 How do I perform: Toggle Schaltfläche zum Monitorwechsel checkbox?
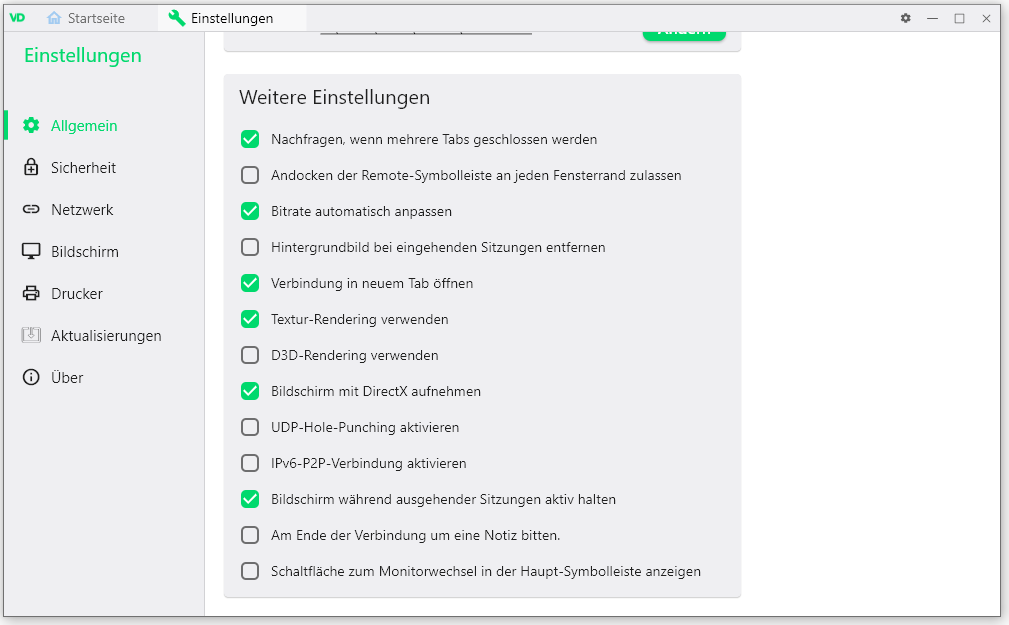250,572
